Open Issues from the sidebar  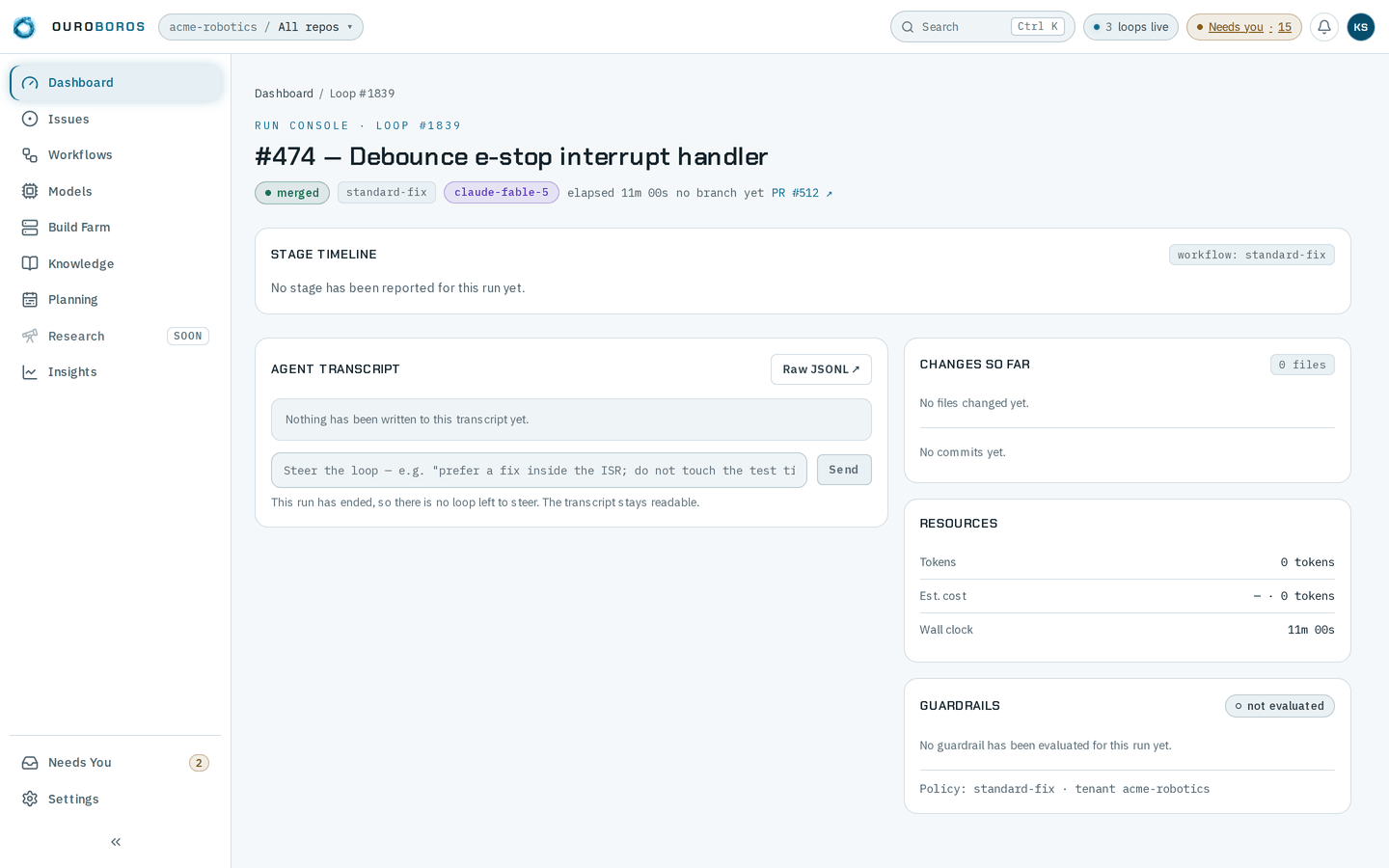(x=116, y=119)
